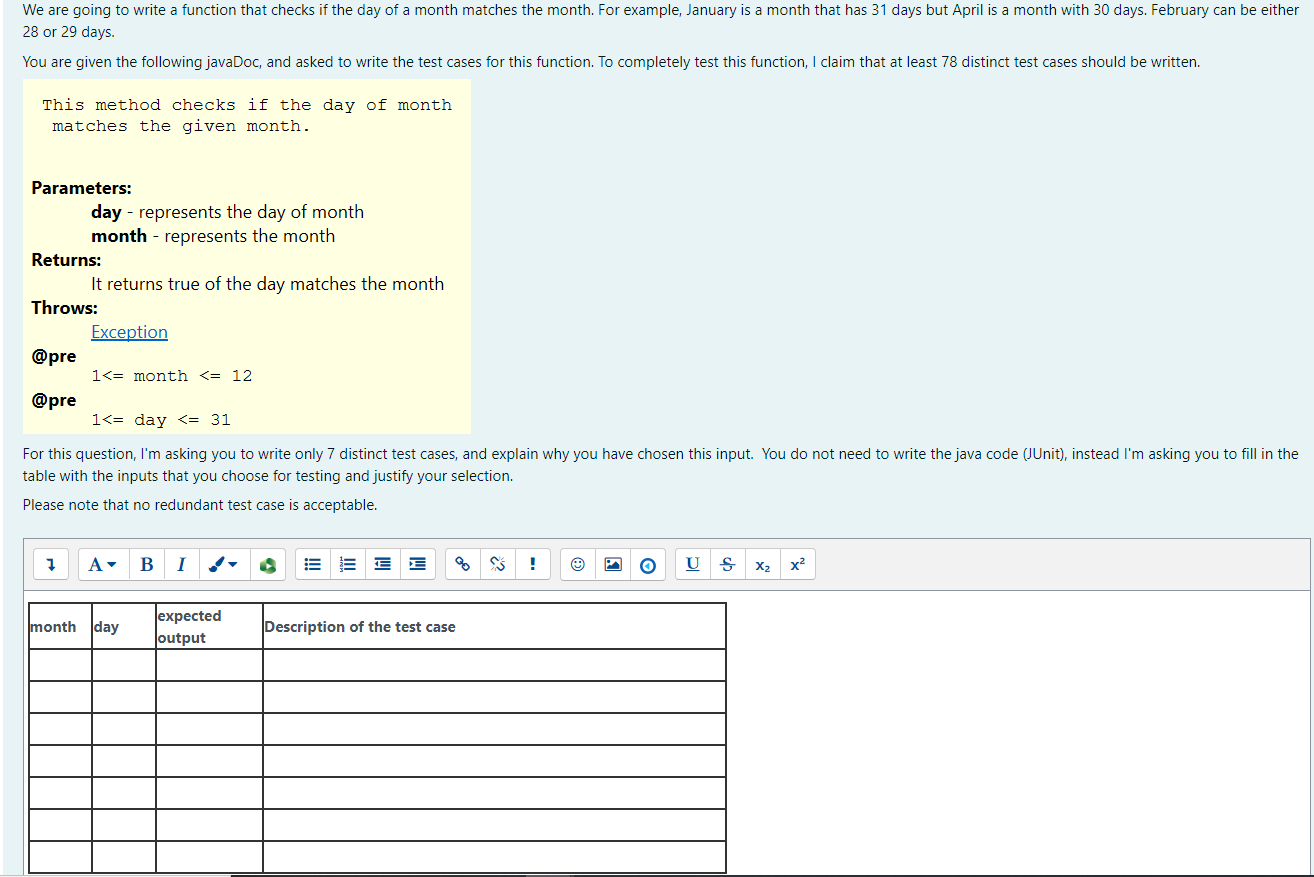Image resolution: width=1314 pixels, height=877 pixels.
Task: Toggle underline formatting
Action: (692, 564)
